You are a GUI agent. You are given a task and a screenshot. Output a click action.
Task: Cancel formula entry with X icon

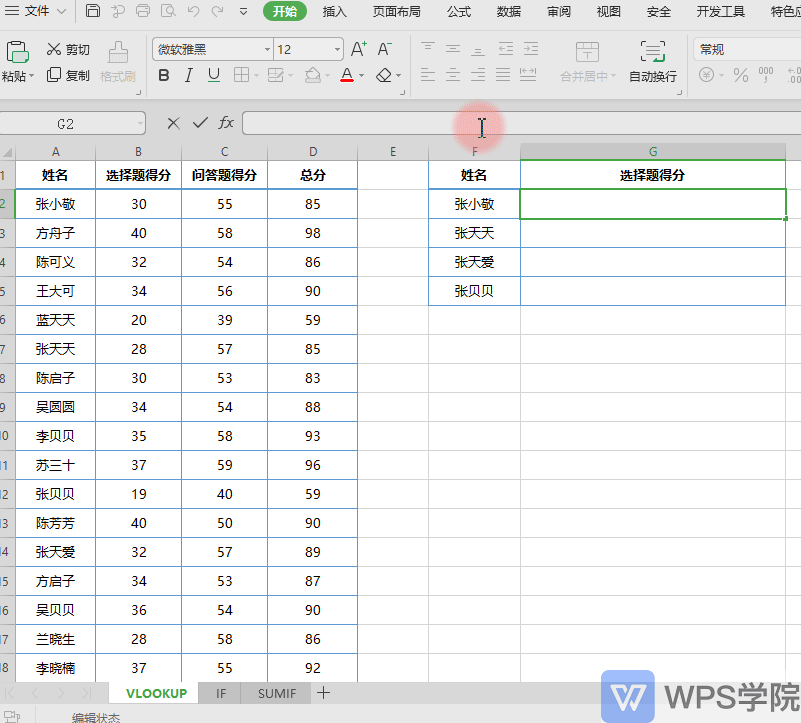tap(173, 123)
